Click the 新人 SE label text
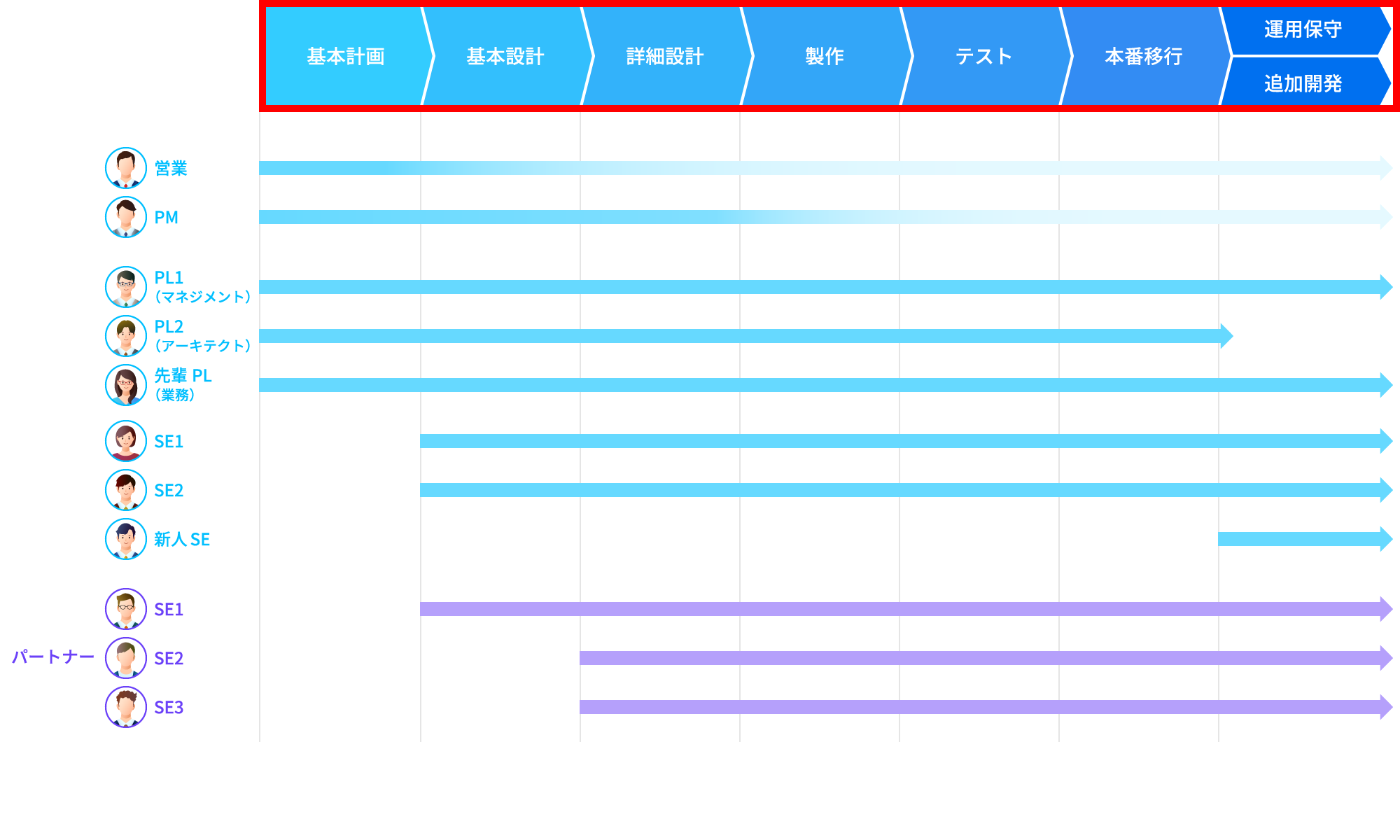 [x=182, y=539]
